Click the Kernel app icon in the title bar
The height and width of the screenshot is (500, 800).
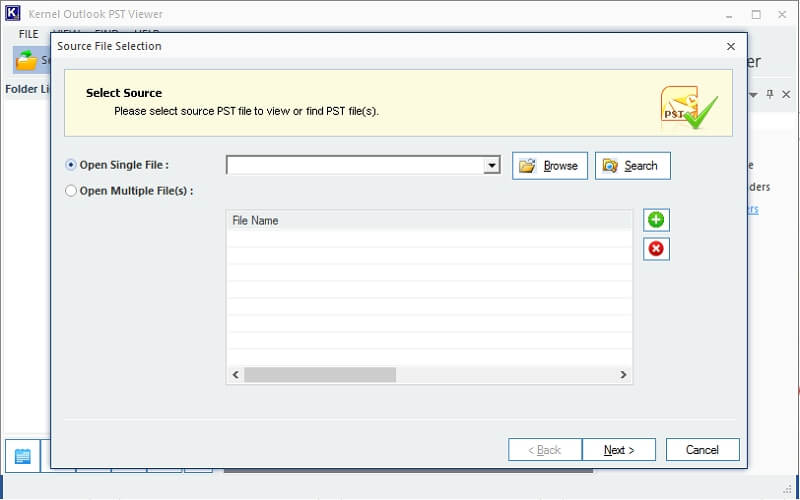pos(12,13)
